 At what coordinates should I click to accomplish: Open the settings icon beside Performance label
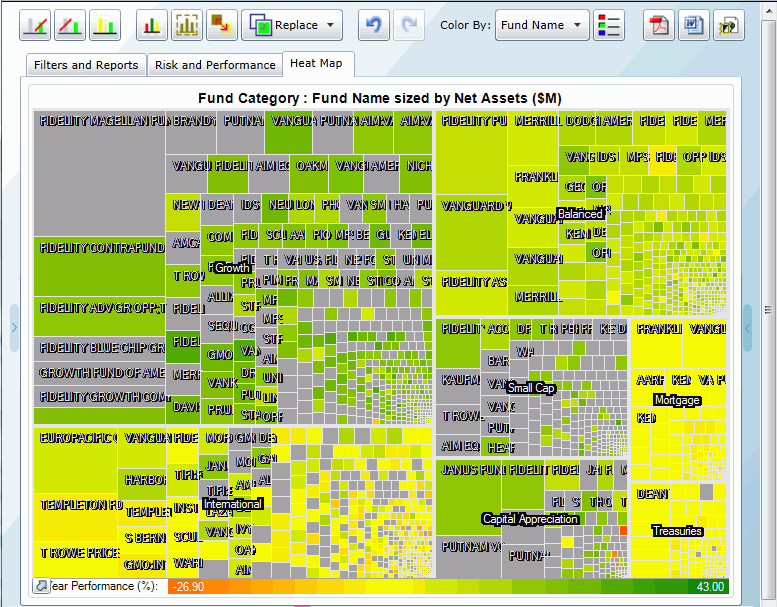pos(41,586)
